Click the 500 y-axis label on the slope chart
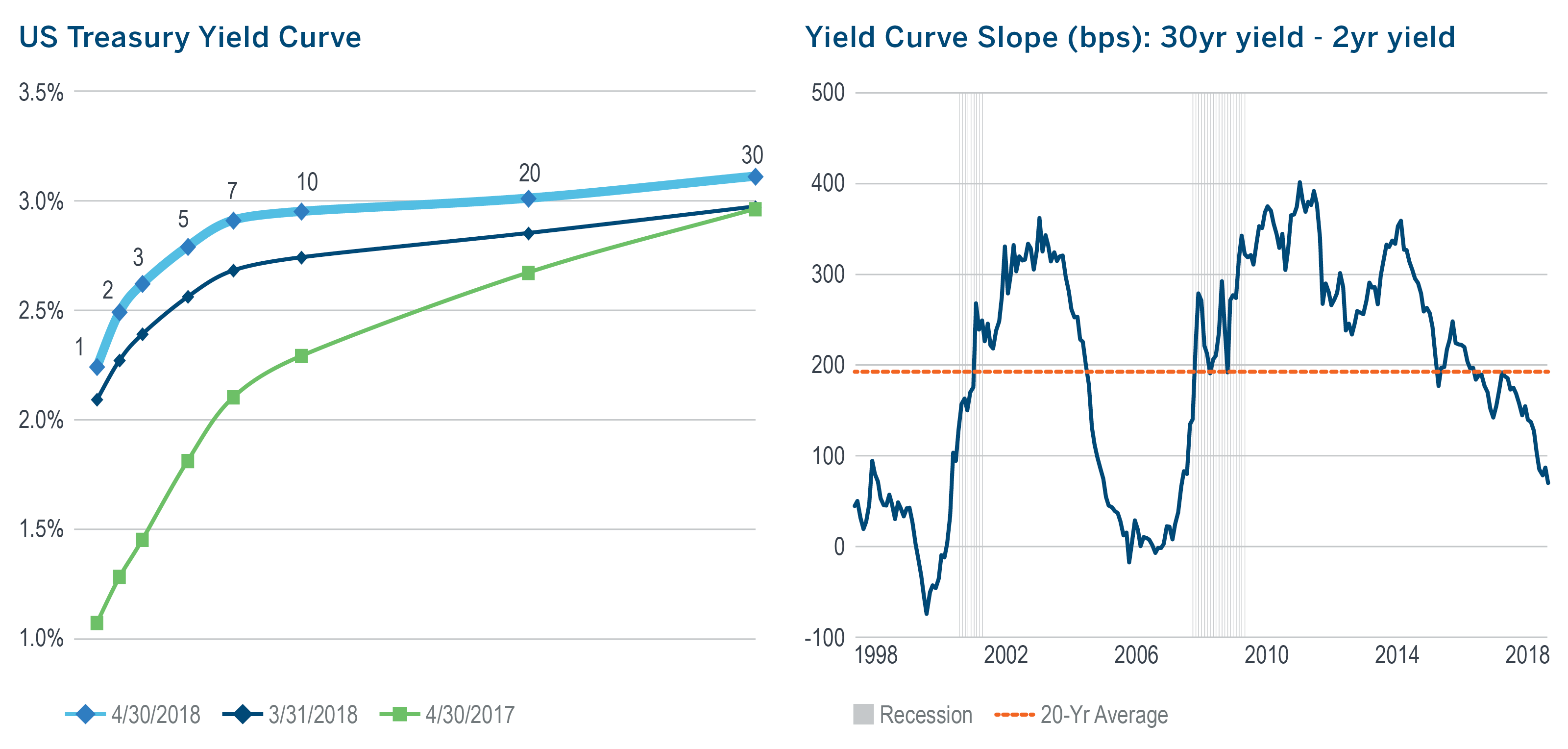 (828, 93)
